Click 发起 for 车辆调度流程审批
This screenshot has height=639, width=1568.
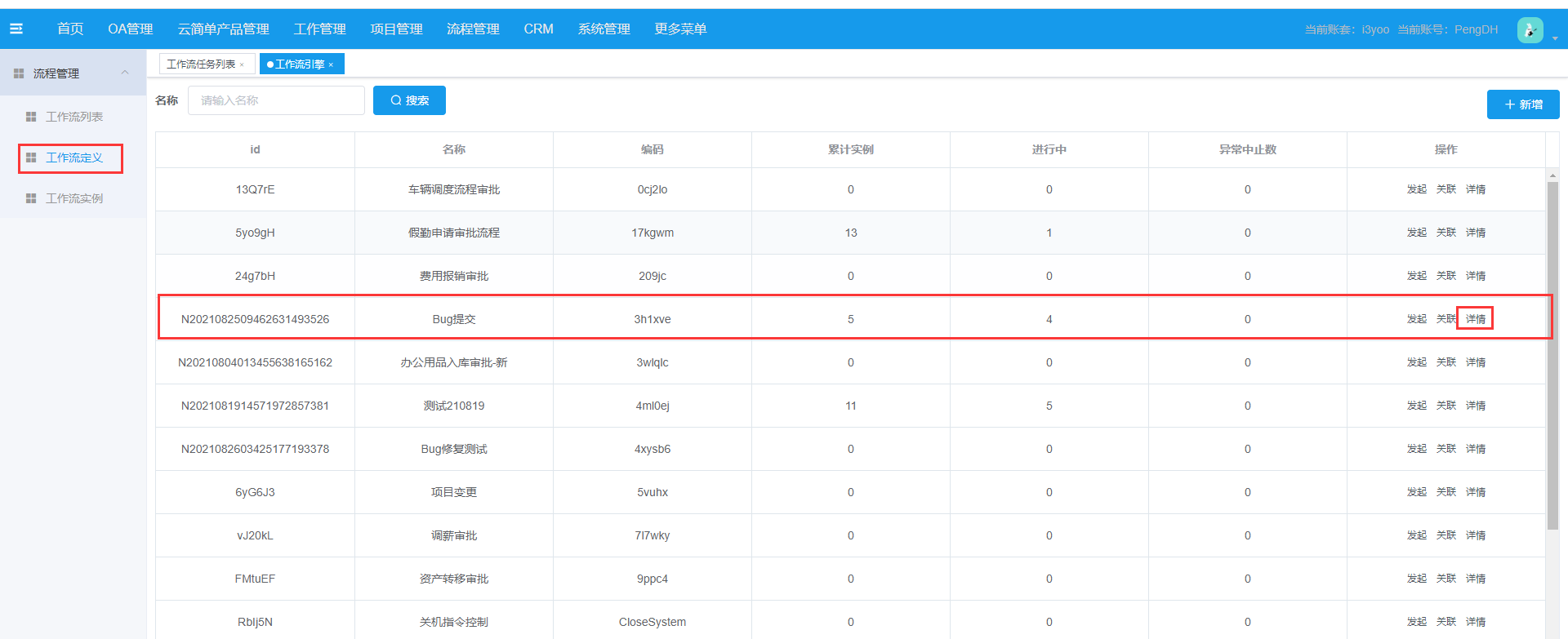click(x=1417, y=189)
